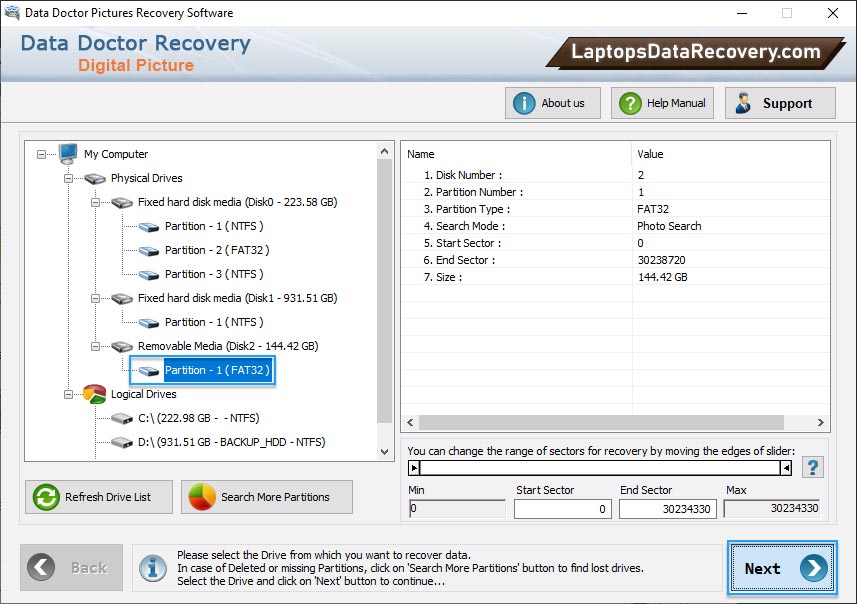Click the Min value field
Image resolution: width=857 pixels, height=604 pixels.
(x=457, y=508)
